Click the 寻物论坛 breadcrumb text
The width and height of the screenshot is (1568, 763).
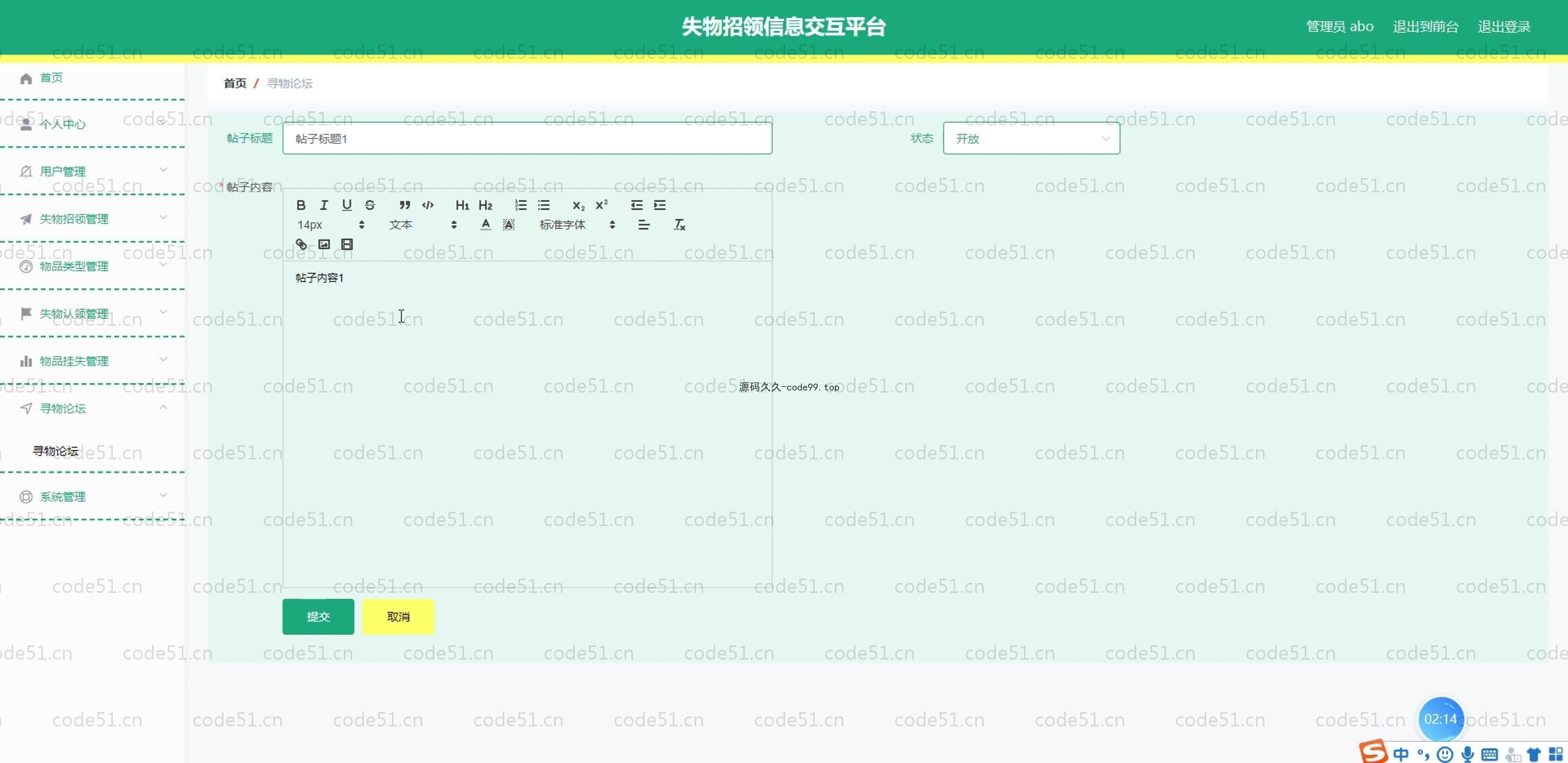coord(290,83)
